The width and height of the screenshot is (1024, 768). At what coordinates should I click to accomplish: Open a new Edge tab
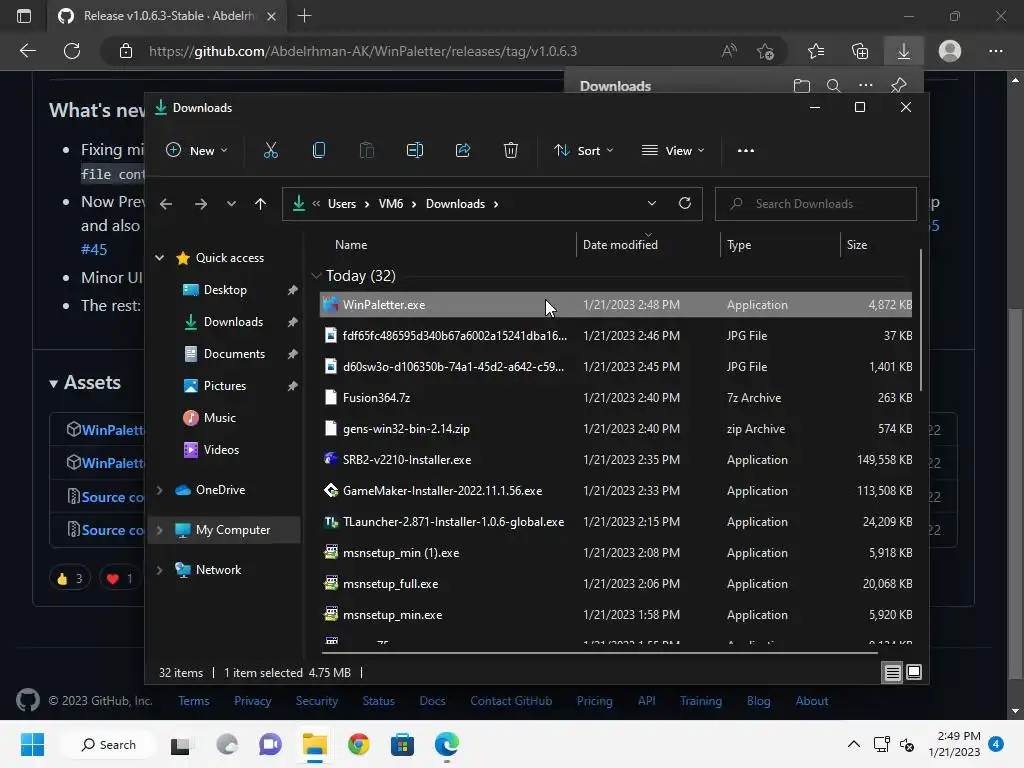click(x=304, y=16)
